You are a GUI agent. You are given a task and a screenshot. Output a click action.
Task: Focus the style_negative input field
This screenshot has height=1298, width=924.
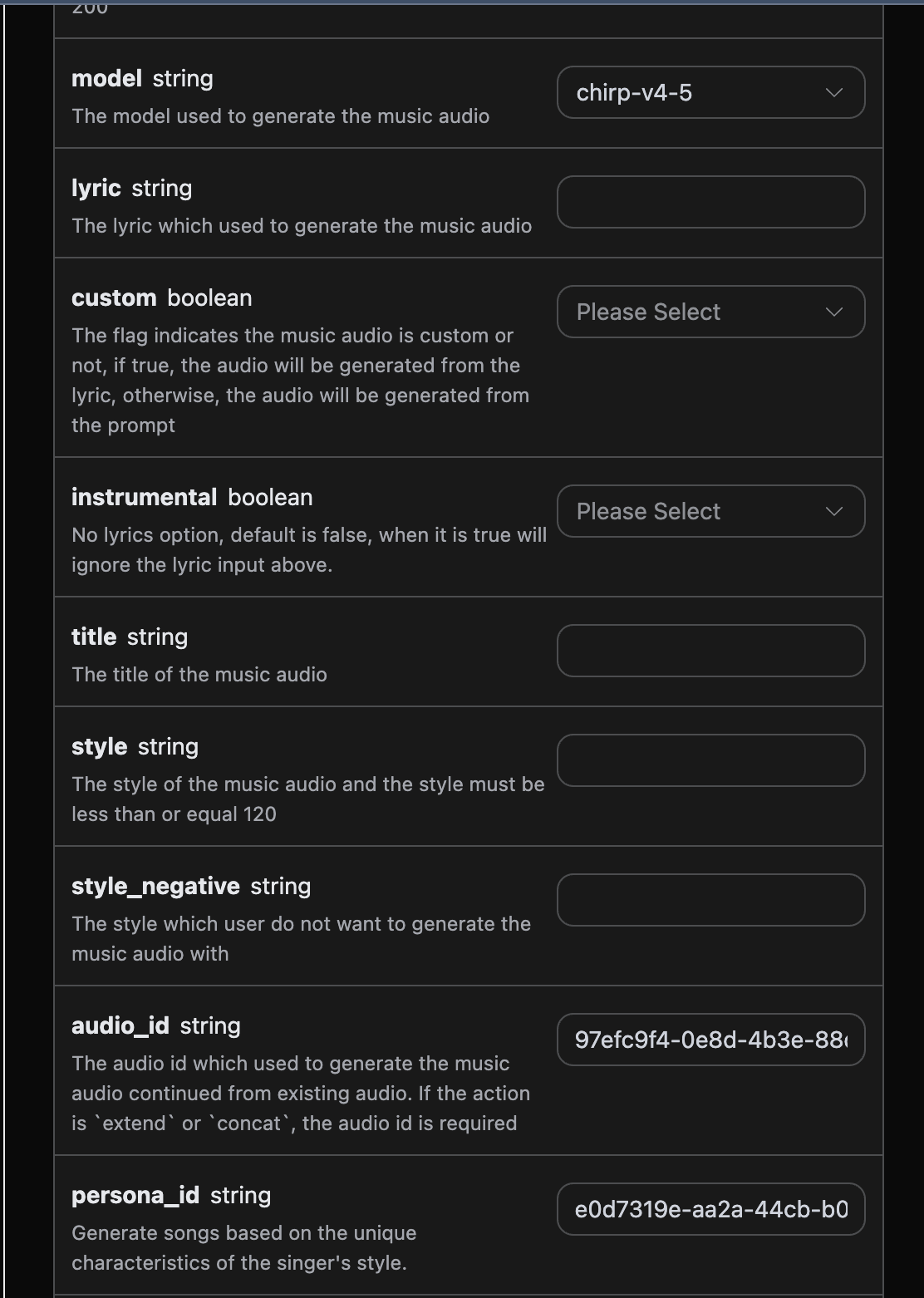tap(710, 900)
